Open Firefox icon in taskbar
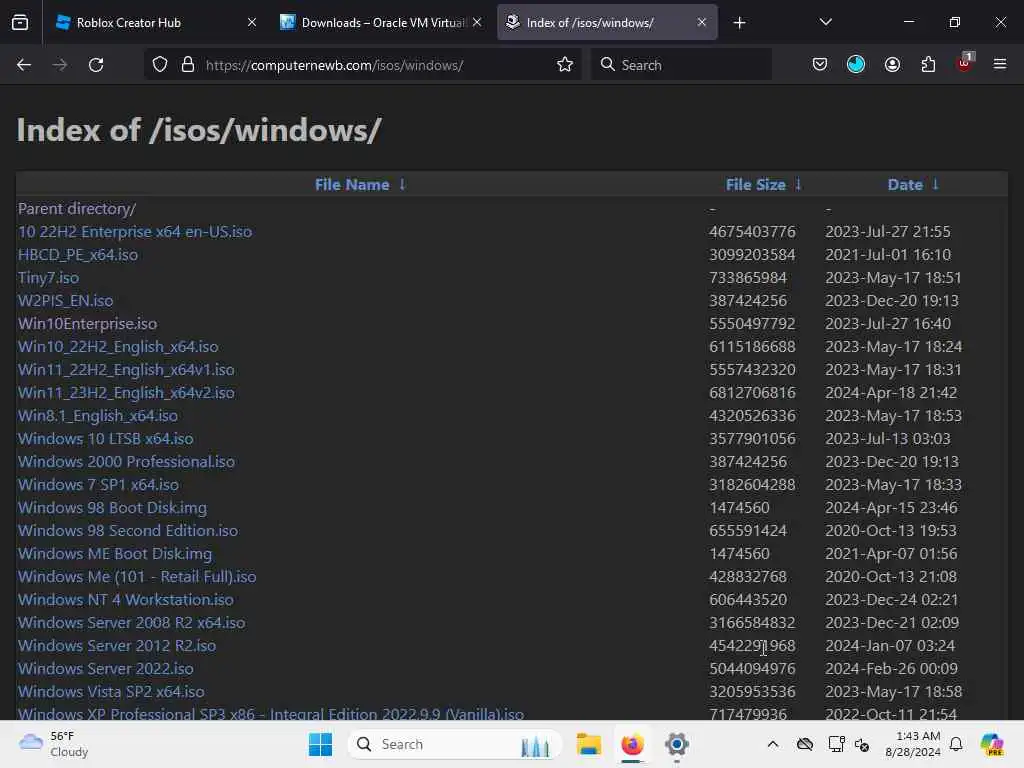1024x768 pixels. pos(632,744)
